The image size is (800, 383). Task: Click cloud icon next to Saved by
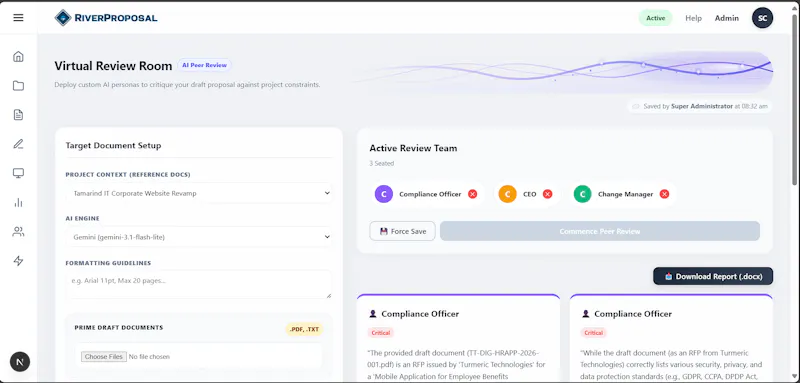pyautogui.click(x=636, y=107)
